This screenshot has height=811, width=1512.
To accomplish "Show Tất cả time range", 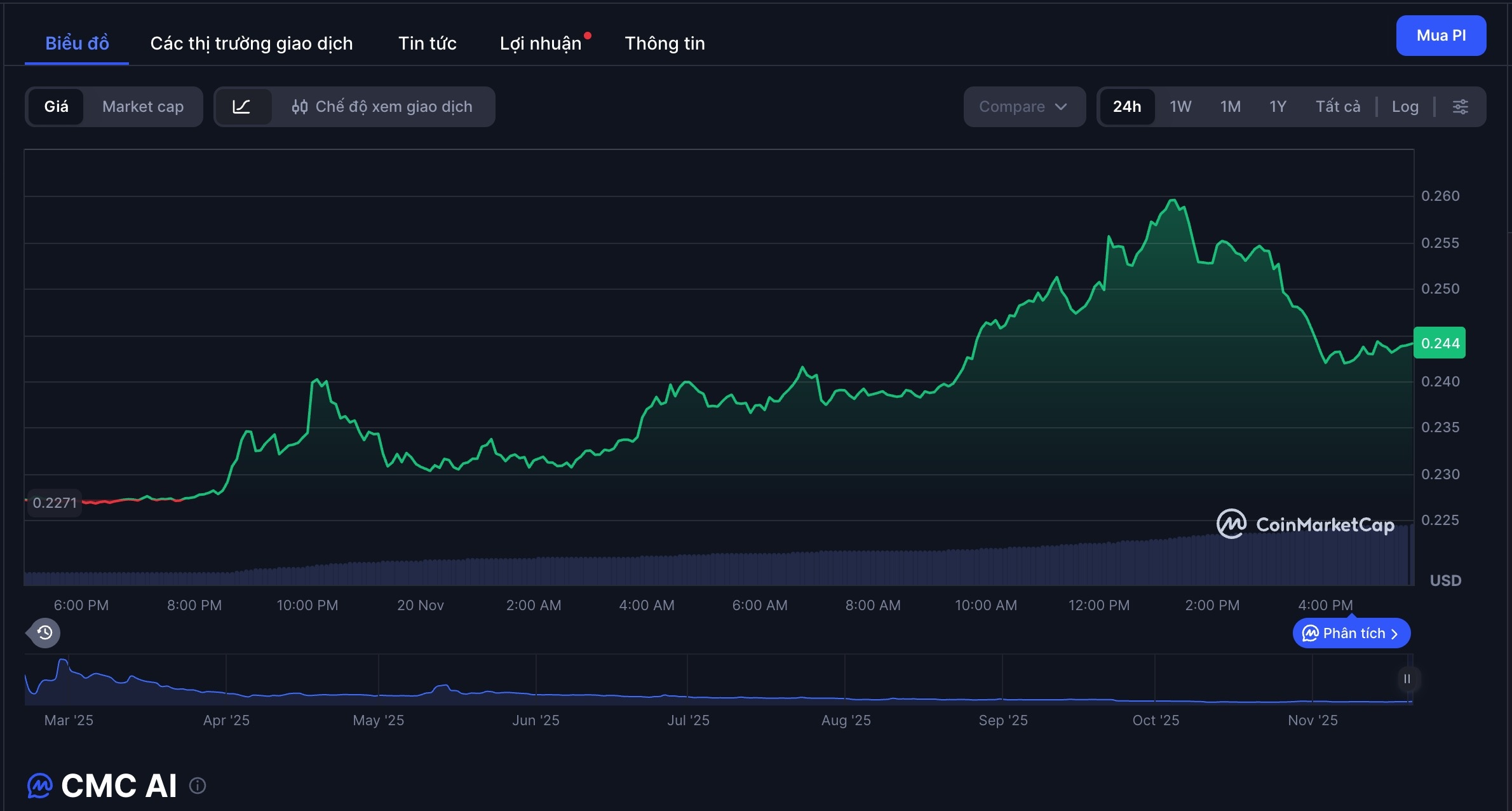I will (1337, 107).
